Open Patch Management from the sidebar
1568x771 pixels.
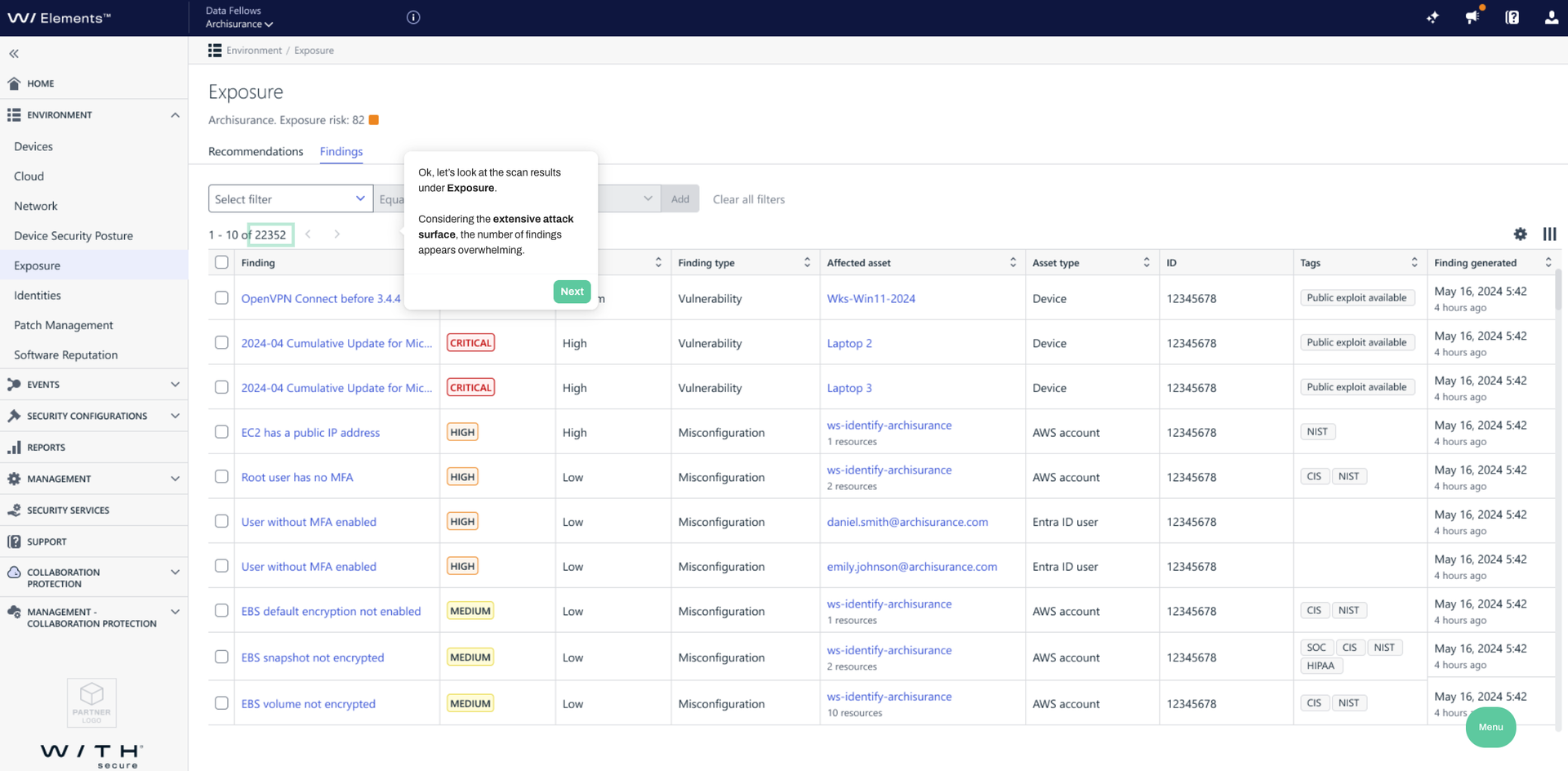point(63,325)
